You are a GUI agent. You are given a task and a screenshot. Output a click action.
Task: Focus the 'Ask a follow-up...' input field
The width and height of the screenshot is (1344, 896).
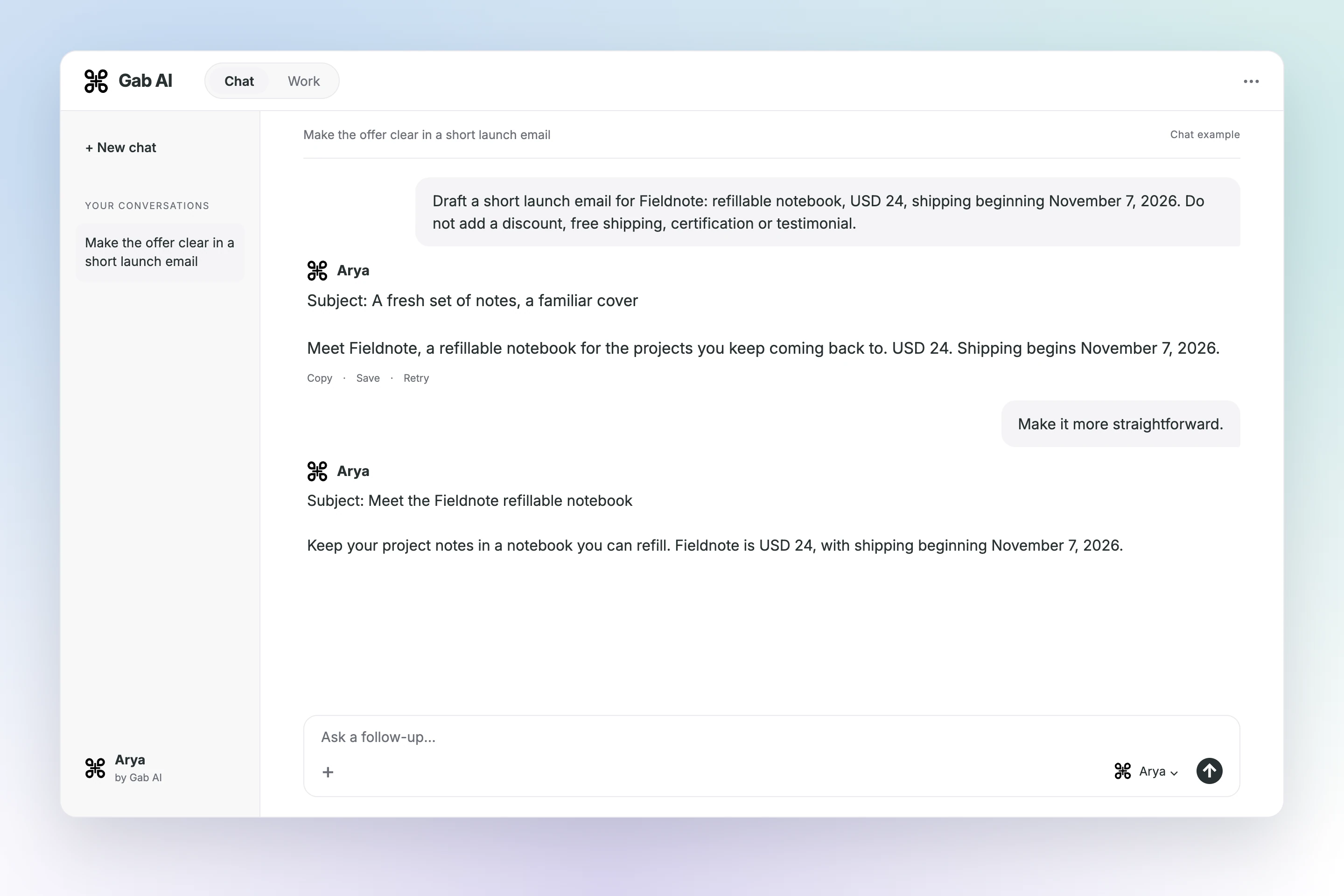pos(771,737)
